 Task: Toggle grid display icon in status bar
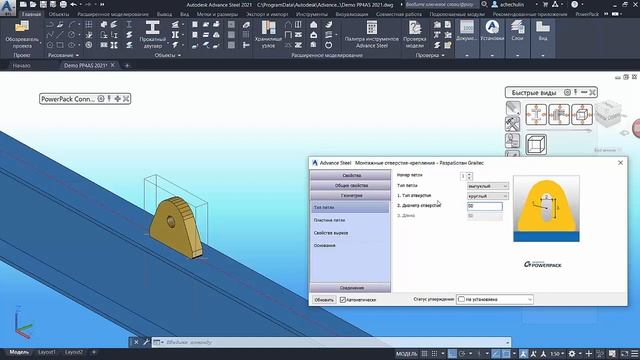point(424,353)
